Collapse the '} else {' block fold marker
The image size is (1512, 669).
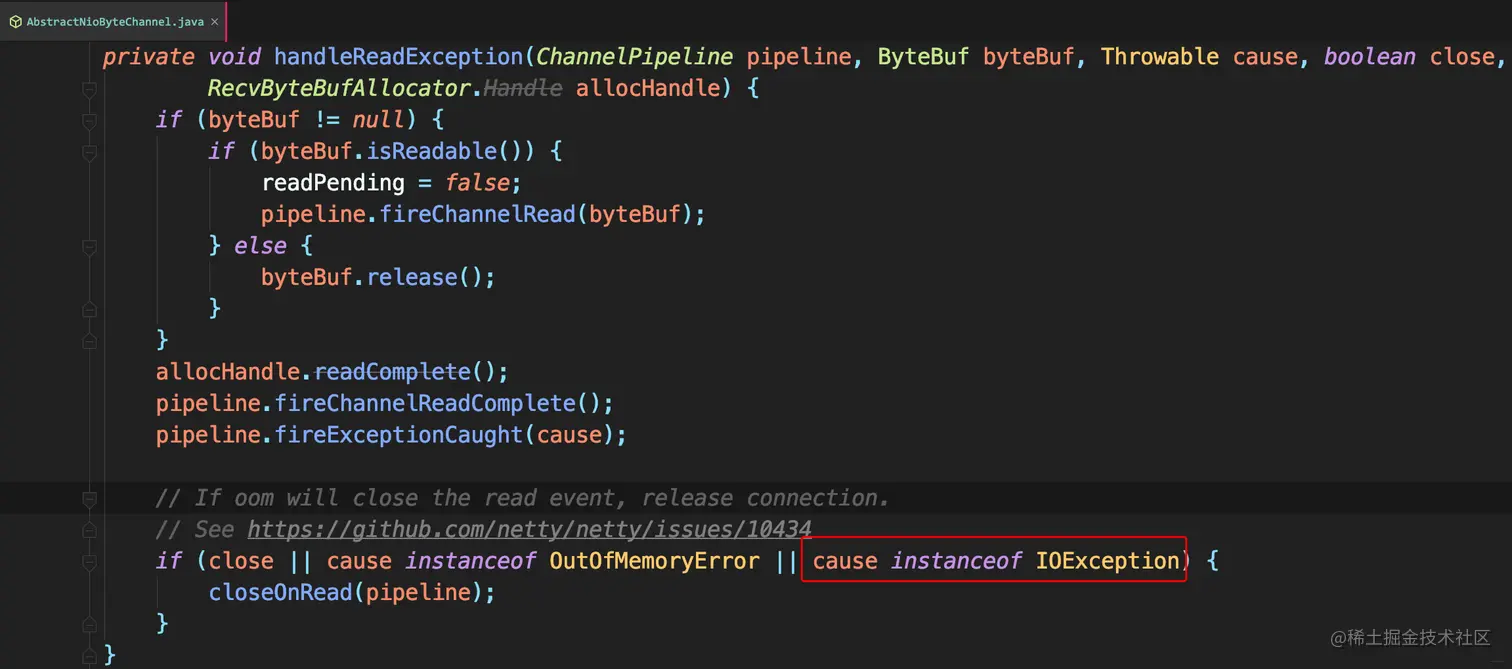coord(89,247)
